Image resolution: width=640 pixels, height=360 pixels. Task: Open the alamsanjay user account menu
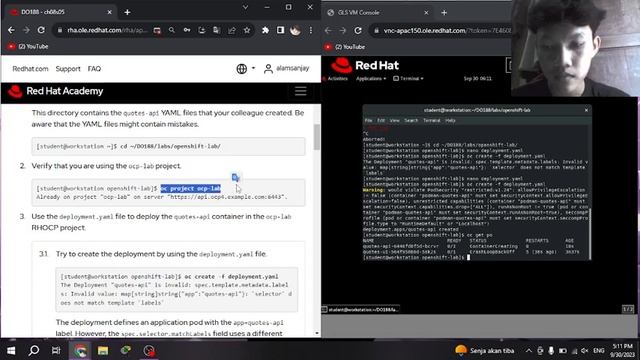tap(287, 69)
